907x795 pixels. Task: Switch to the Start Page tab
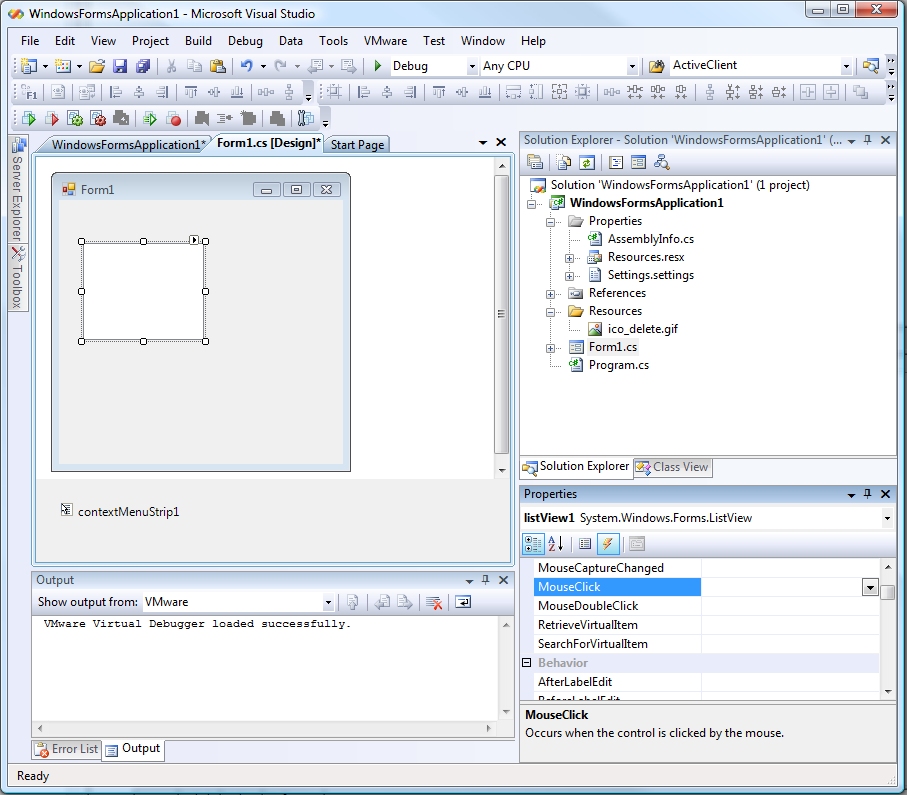coord(357,145)
